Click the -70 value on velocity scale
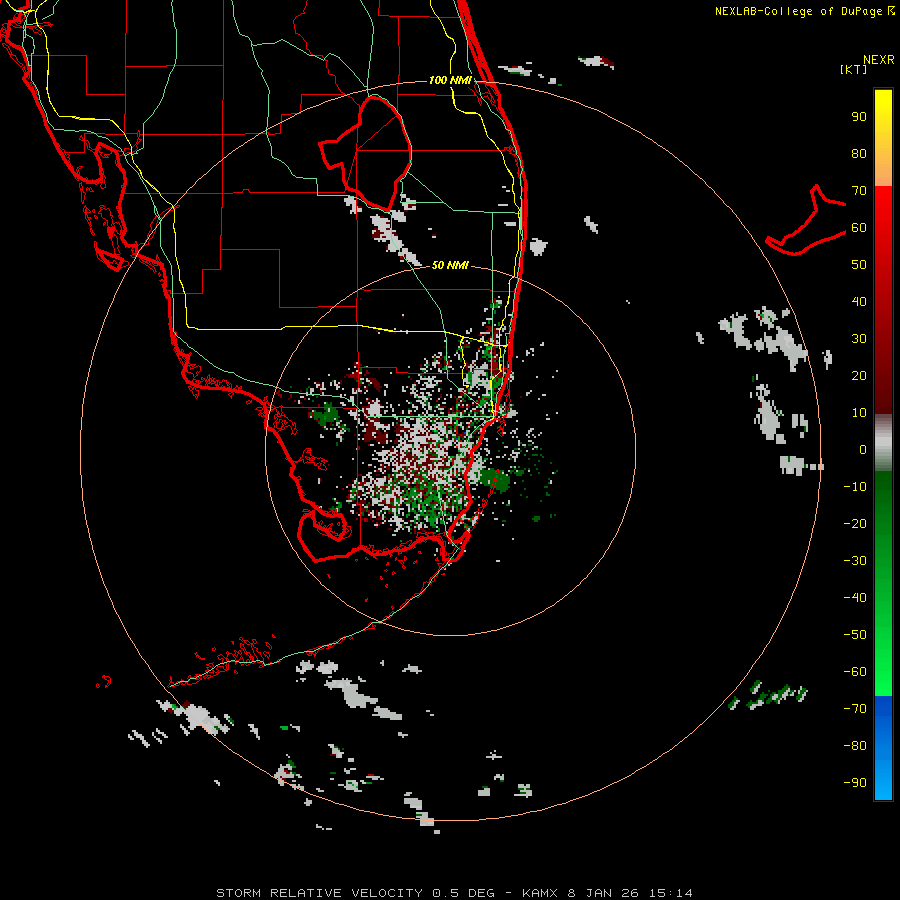 tap(855, 709)
